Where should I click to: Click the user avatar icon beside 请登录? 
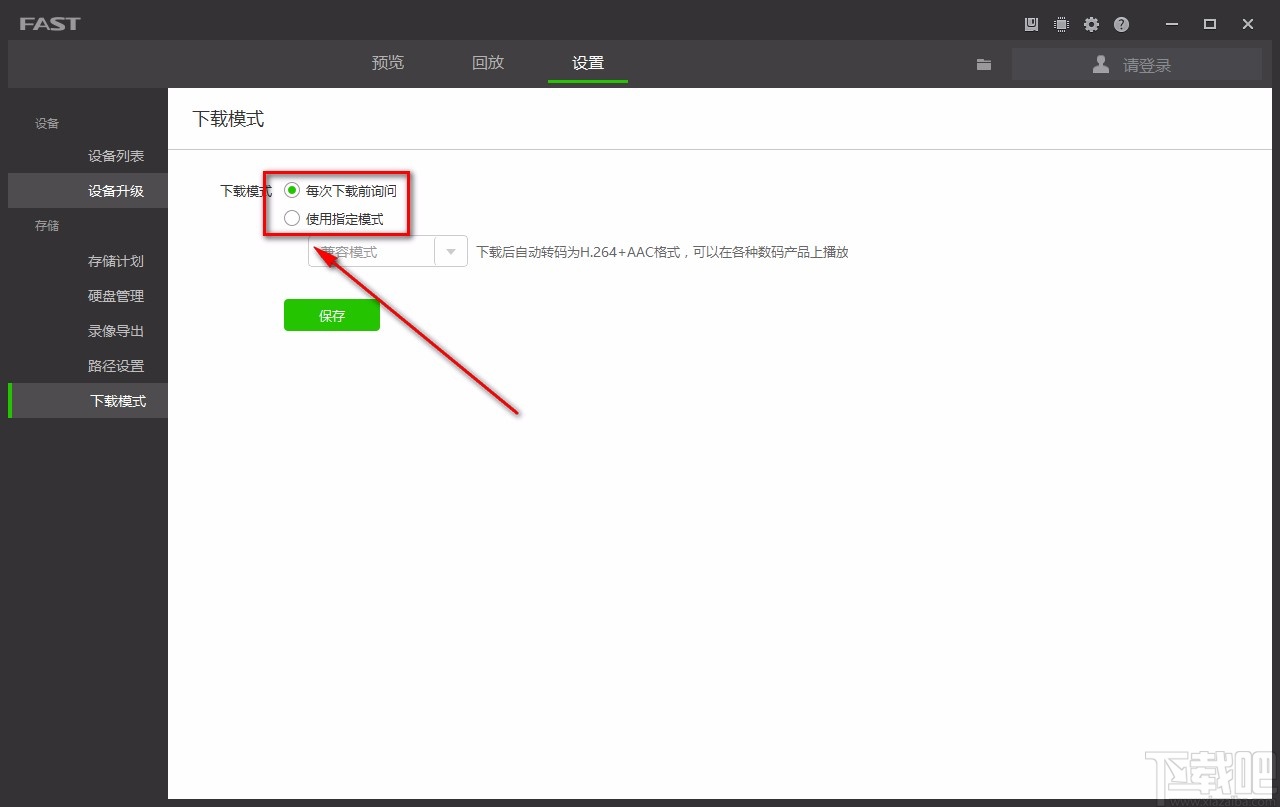tap(1101, 64)
